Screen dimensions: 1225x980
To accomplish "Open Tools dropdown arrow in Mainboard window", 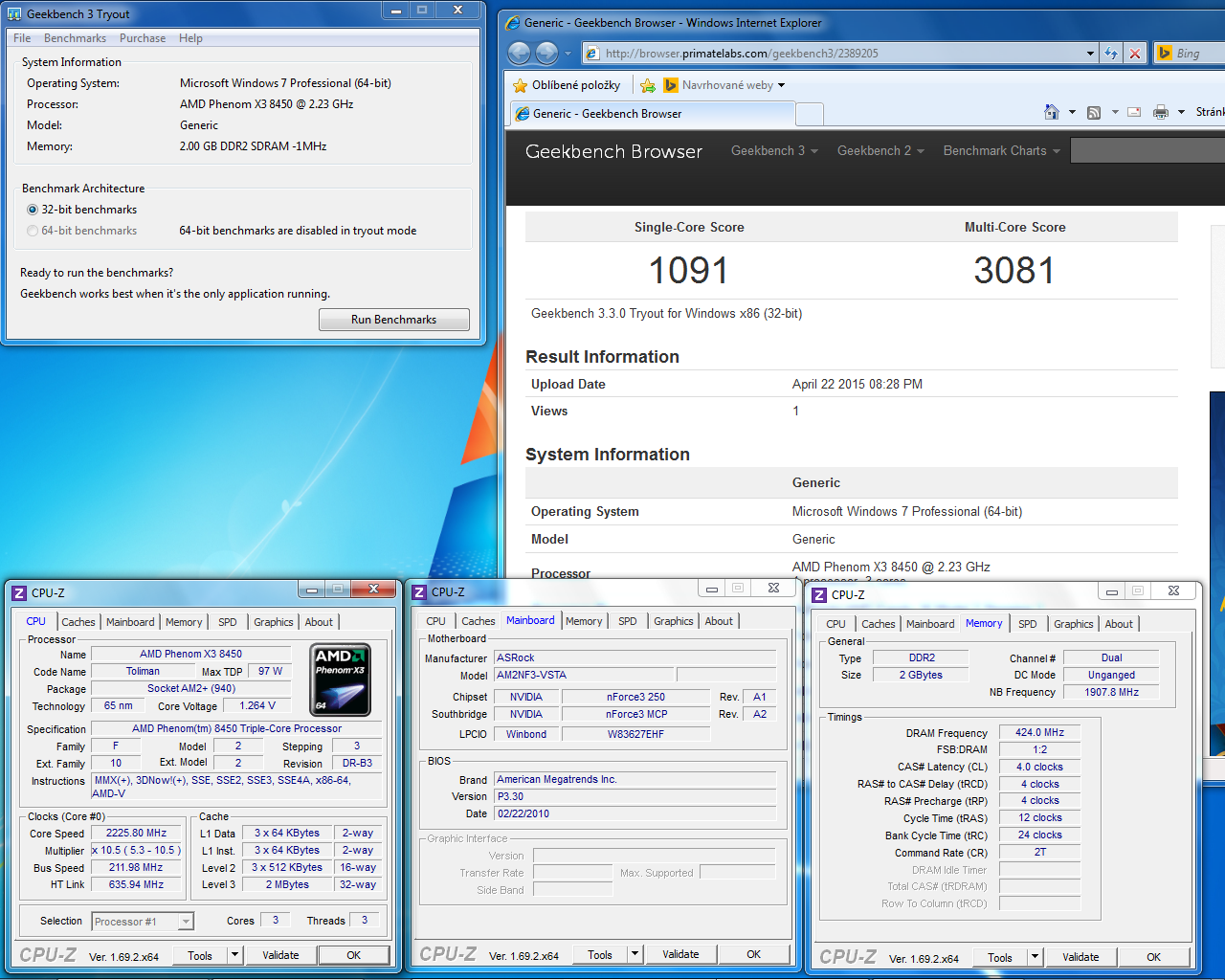I will 635,953.
